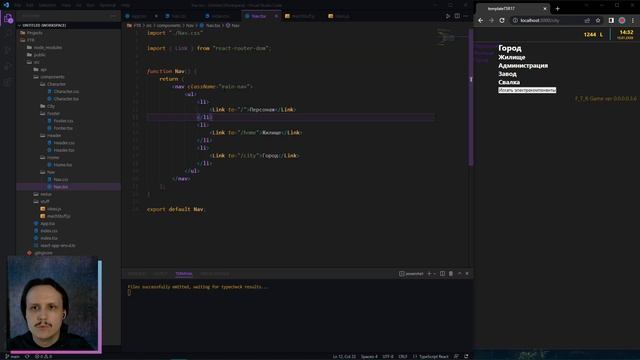Image resolution: width=640 pixels, height=360 pixels.
Task: Click the VS Code logo icon
Action: [x=6, y=5]
